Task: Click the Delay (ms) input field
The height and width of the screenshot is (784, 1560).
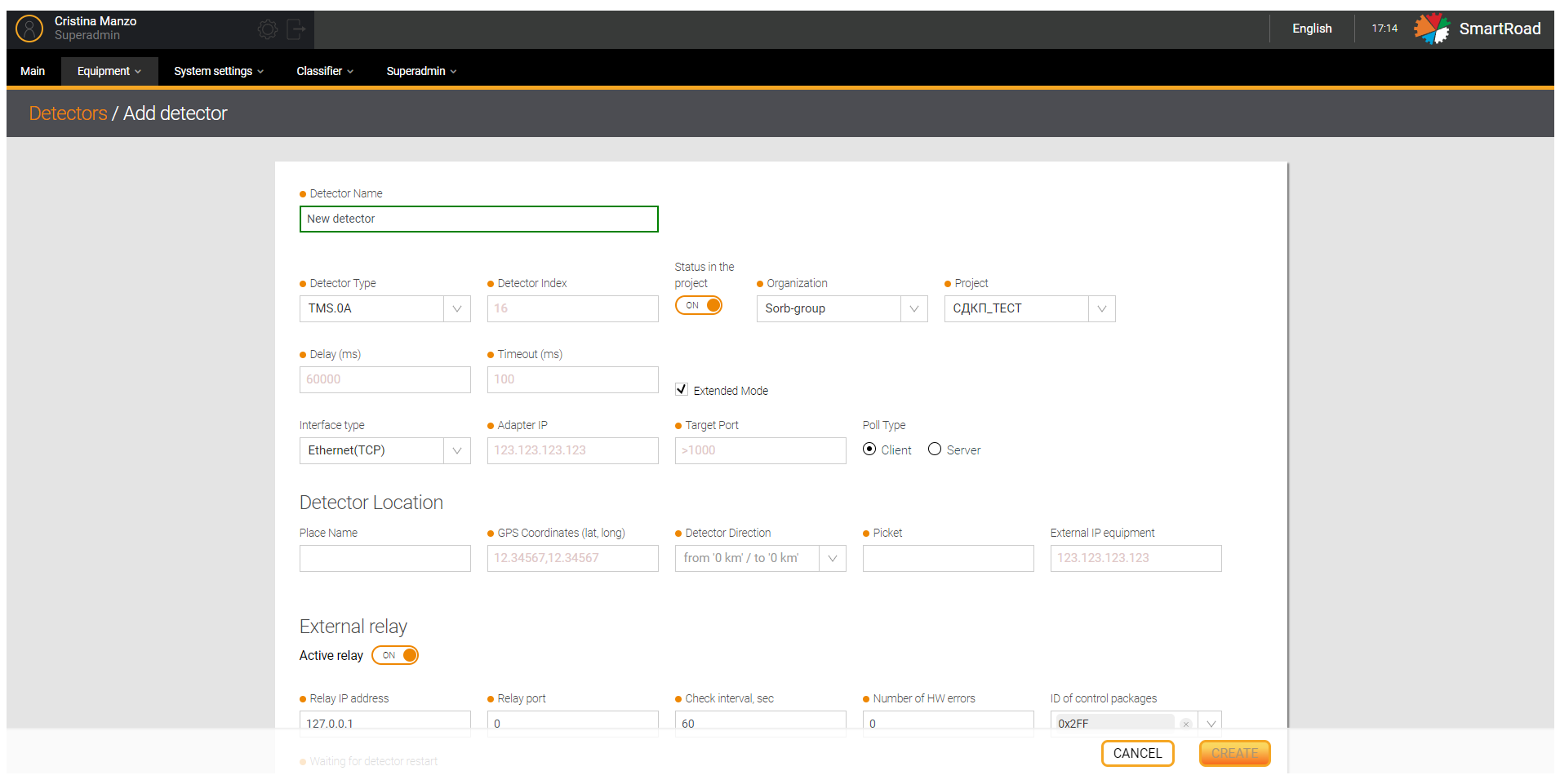Action: (x=385, y=379)
